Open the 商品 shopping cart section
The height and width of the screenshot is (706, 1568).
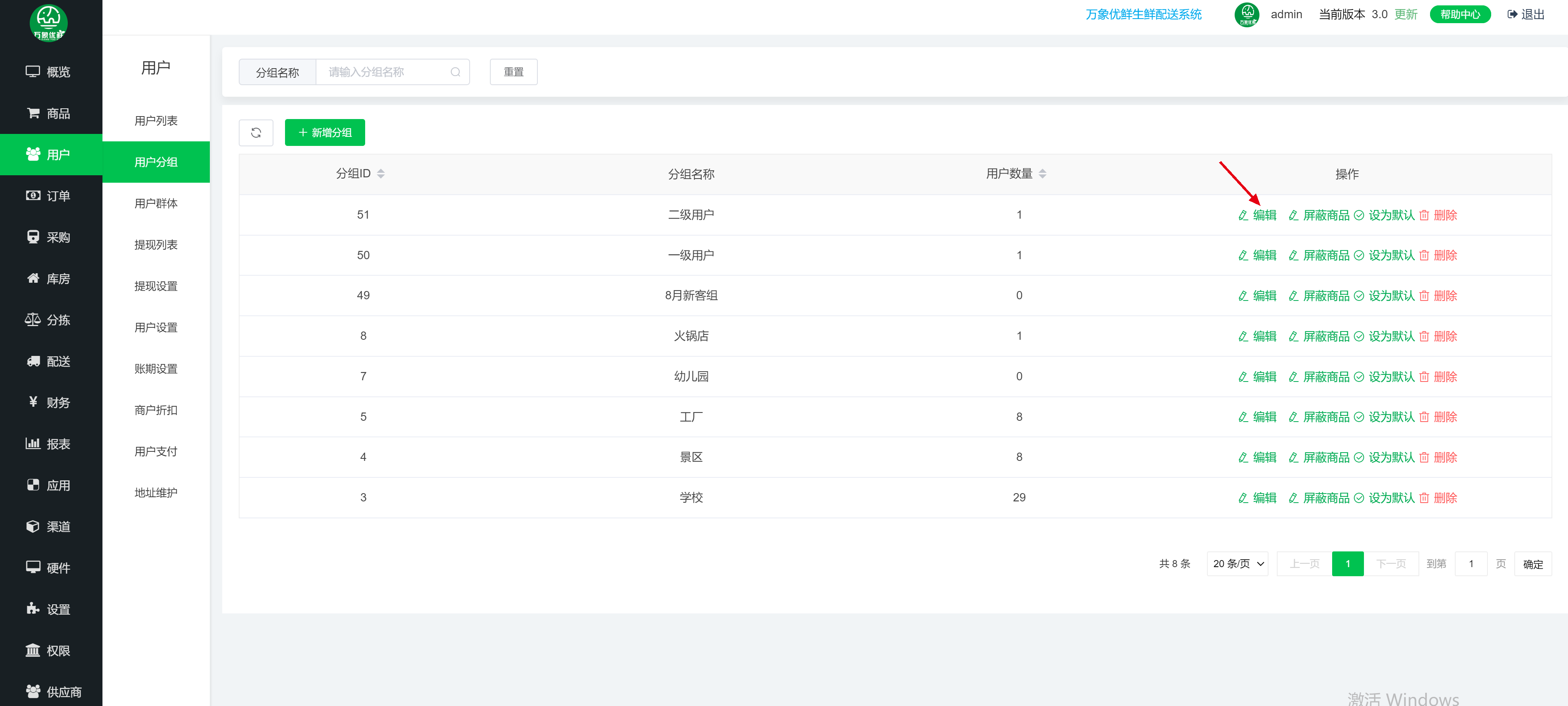(x=33, y=113)
